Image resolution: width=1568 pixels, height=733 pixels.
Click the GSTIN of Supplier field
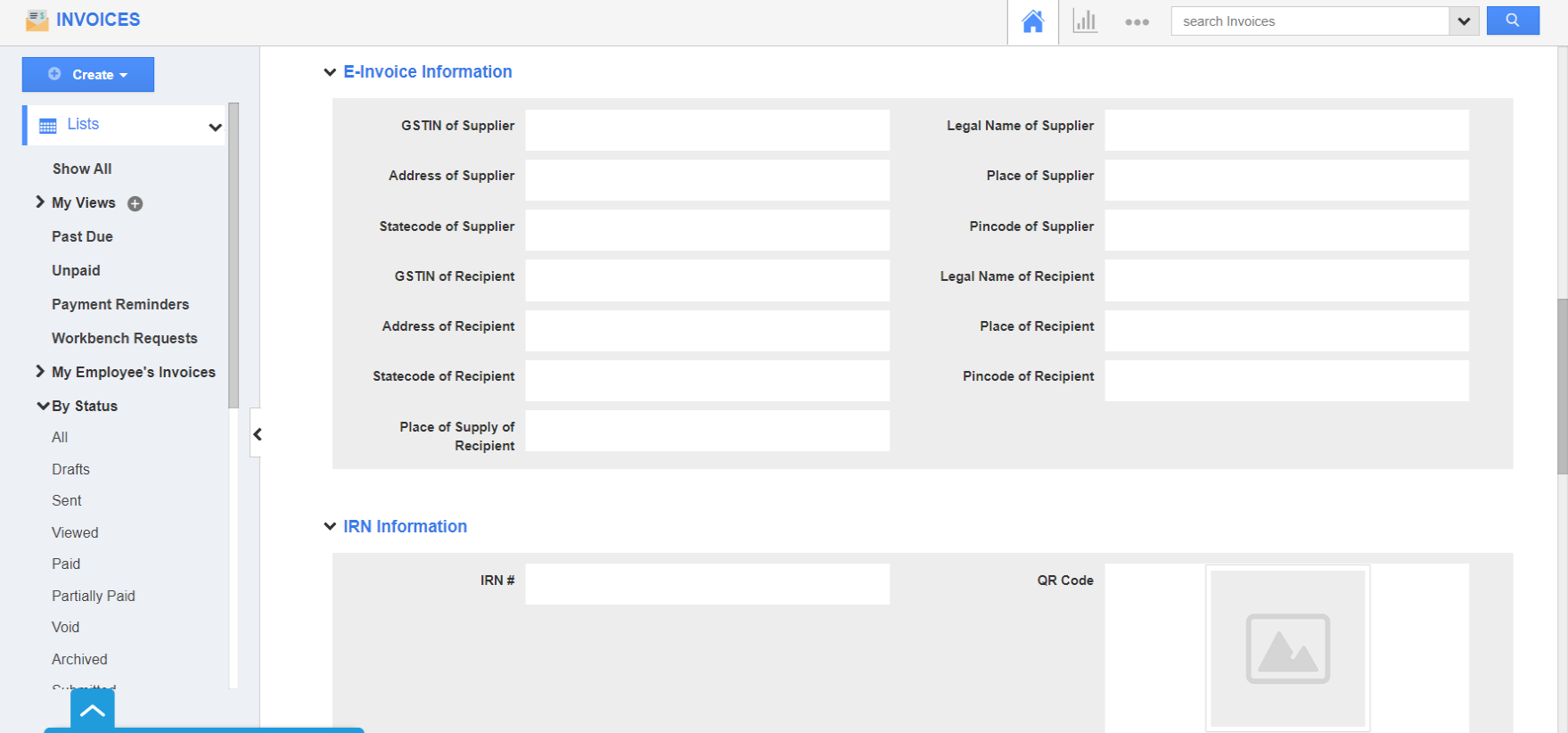707,130
